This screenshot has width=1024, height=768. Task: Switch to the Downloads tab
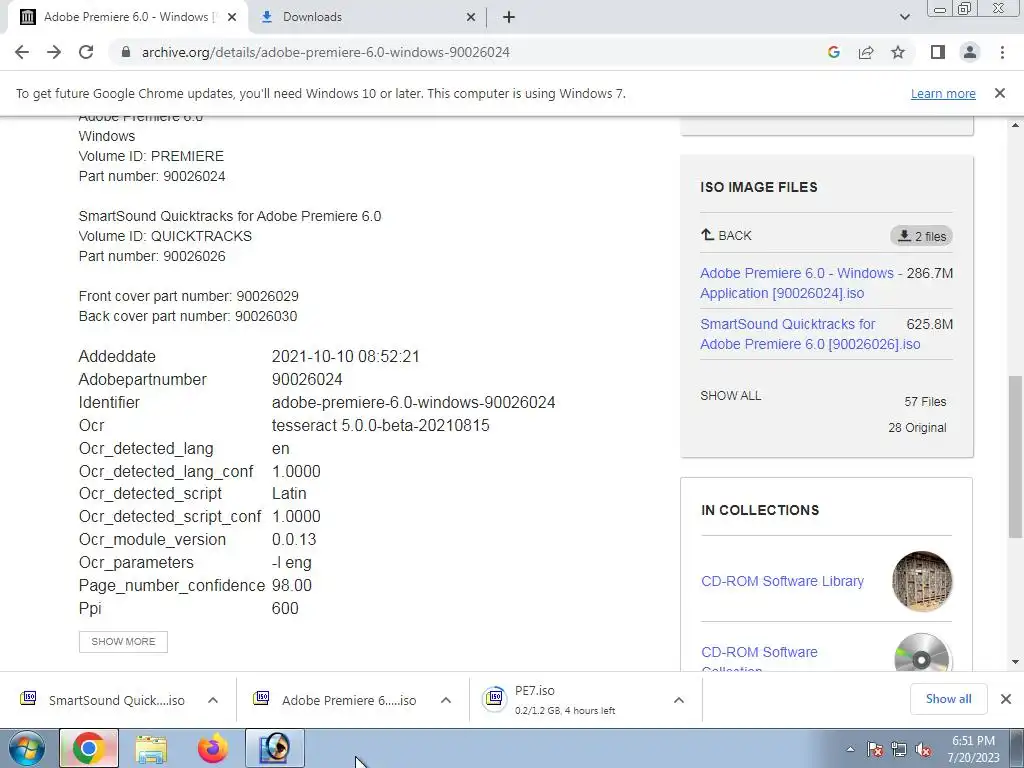click(366, 17)
